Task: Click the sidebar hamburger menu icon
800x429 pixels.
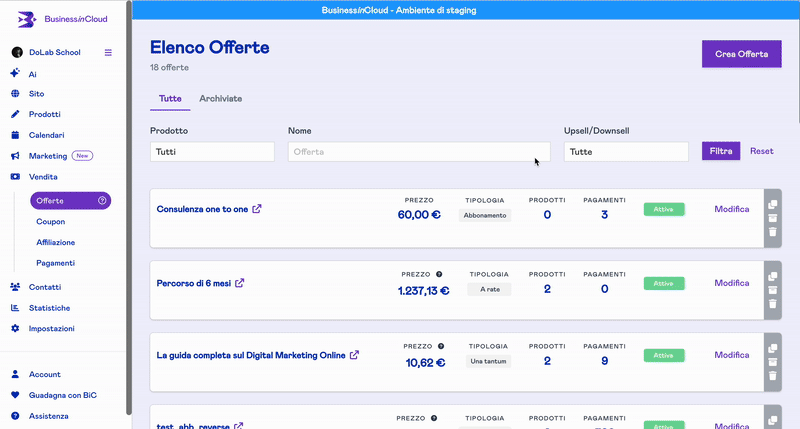Action: coord(108,52)
